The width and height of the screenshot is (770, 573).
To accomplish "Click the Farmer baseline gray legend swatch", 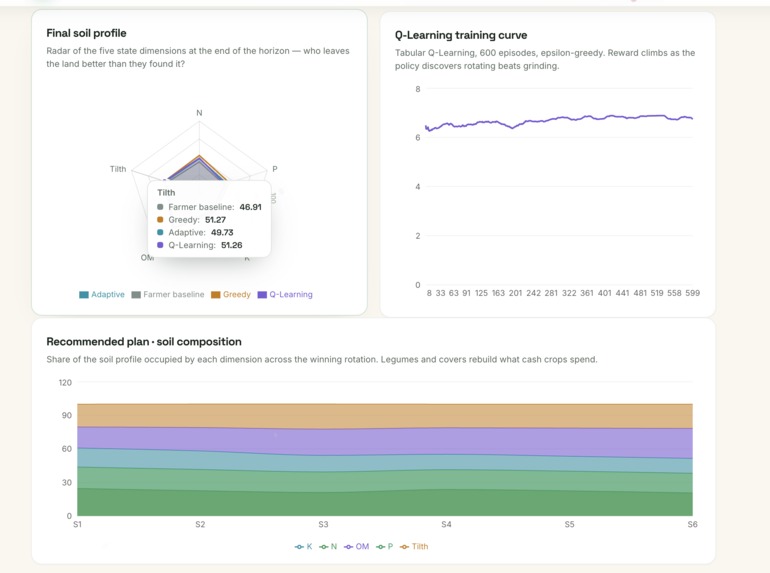I will 136,295.
